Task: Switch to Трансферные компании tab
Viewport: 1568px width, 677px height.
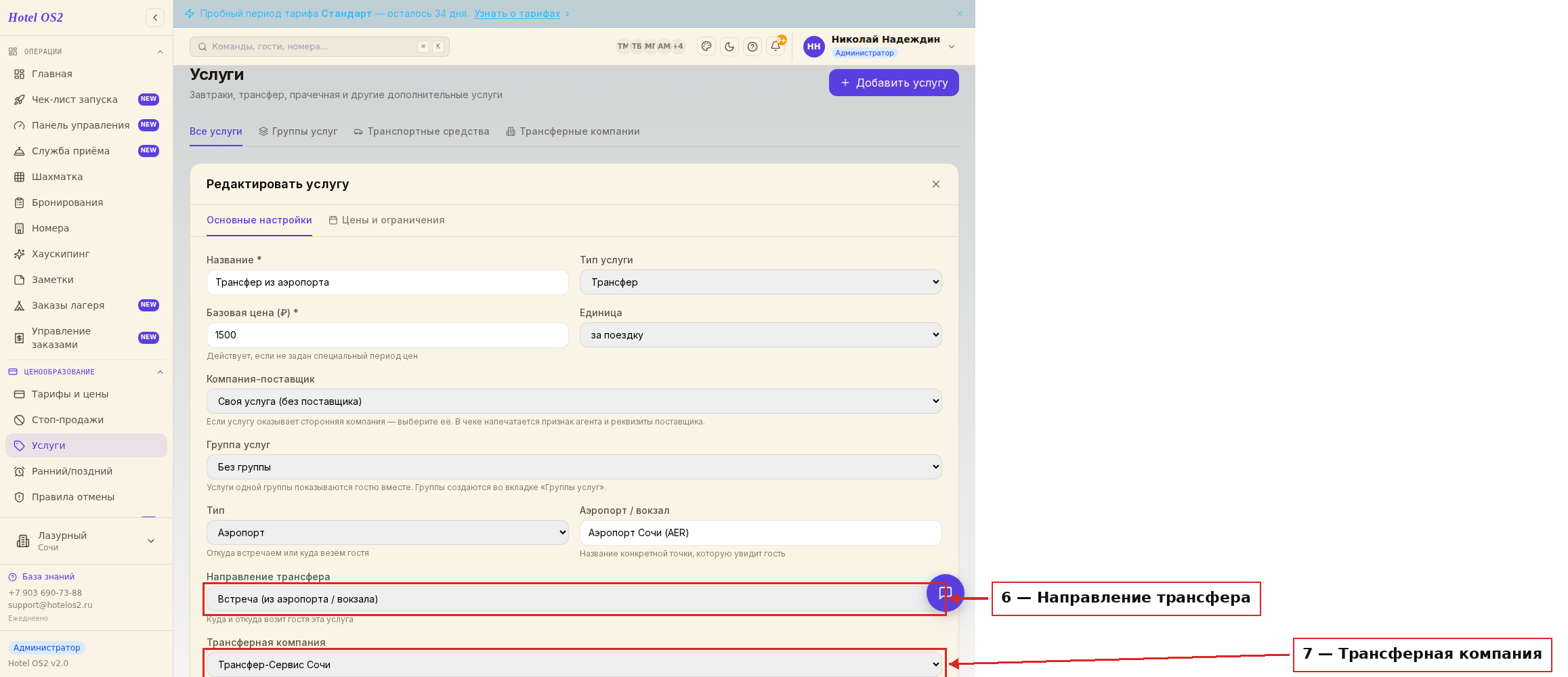Action: point(573,131)
